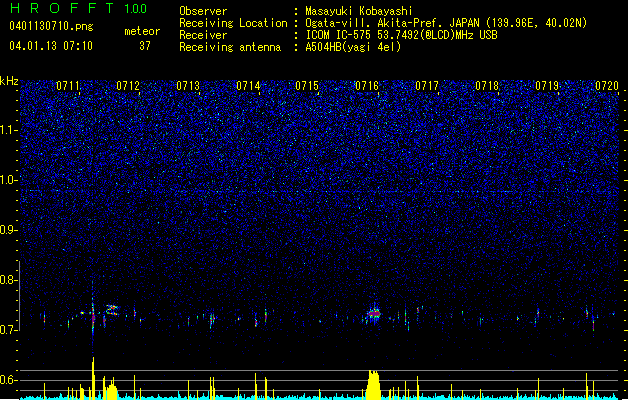Click the 1.1 frequency axis label

click(x=9, y=130)
